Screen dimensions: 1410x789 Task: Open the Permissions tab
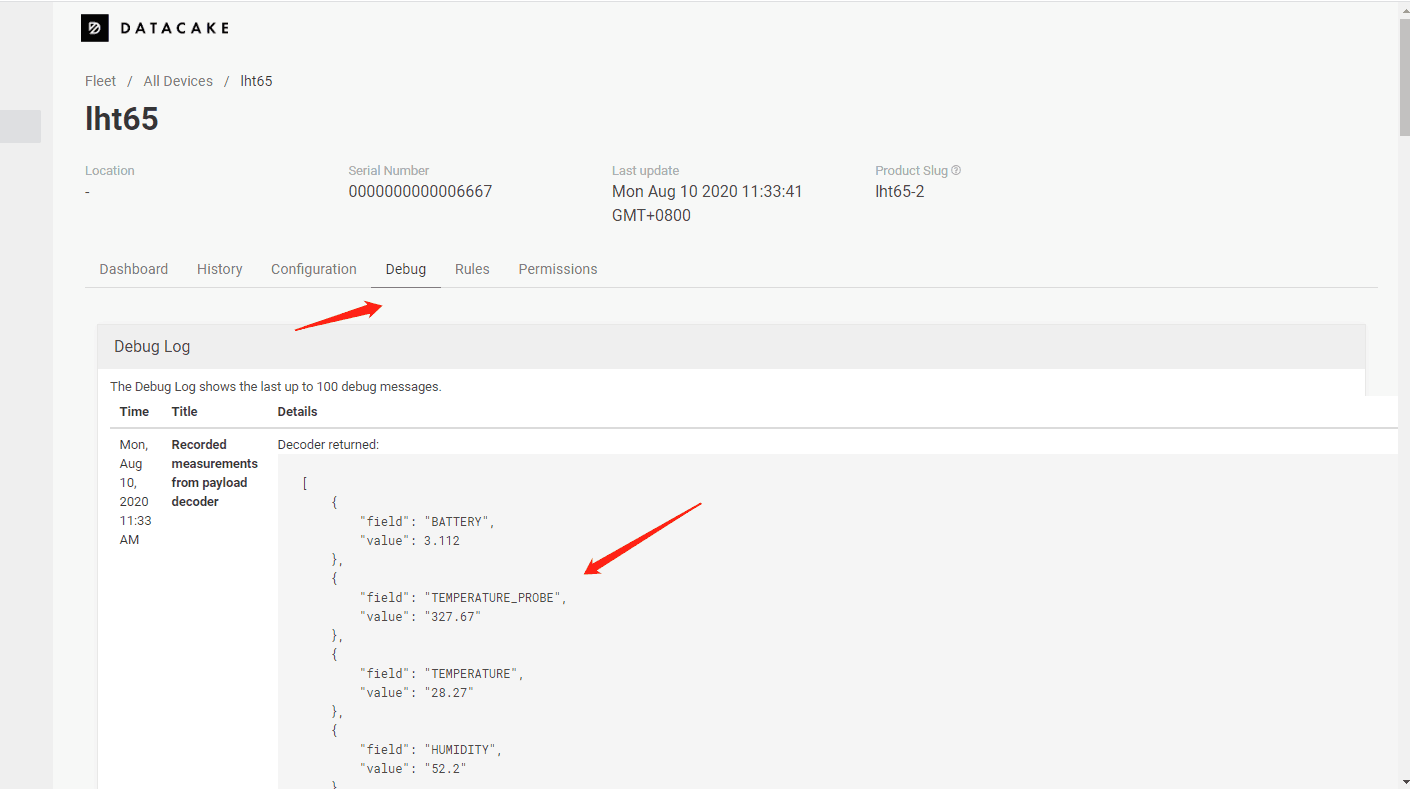(558, 269)
